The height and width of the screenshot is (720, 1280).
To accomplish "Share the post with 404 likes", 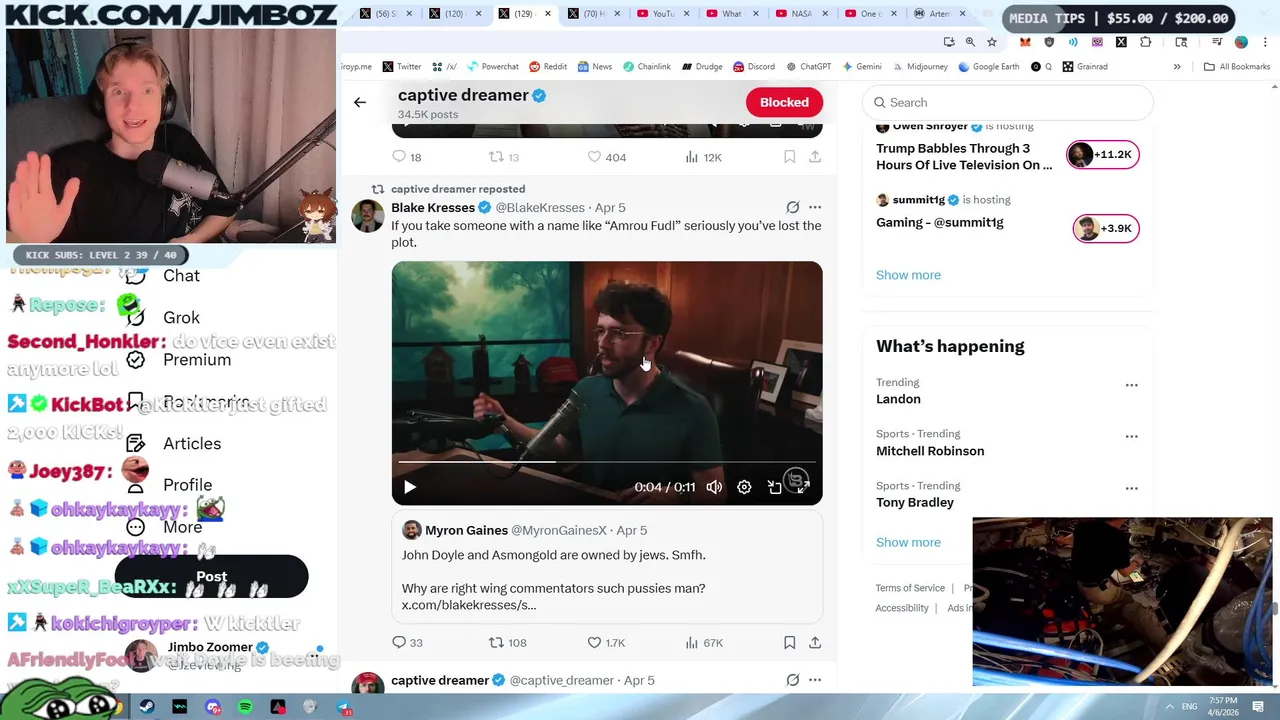I will pos(815,157).
